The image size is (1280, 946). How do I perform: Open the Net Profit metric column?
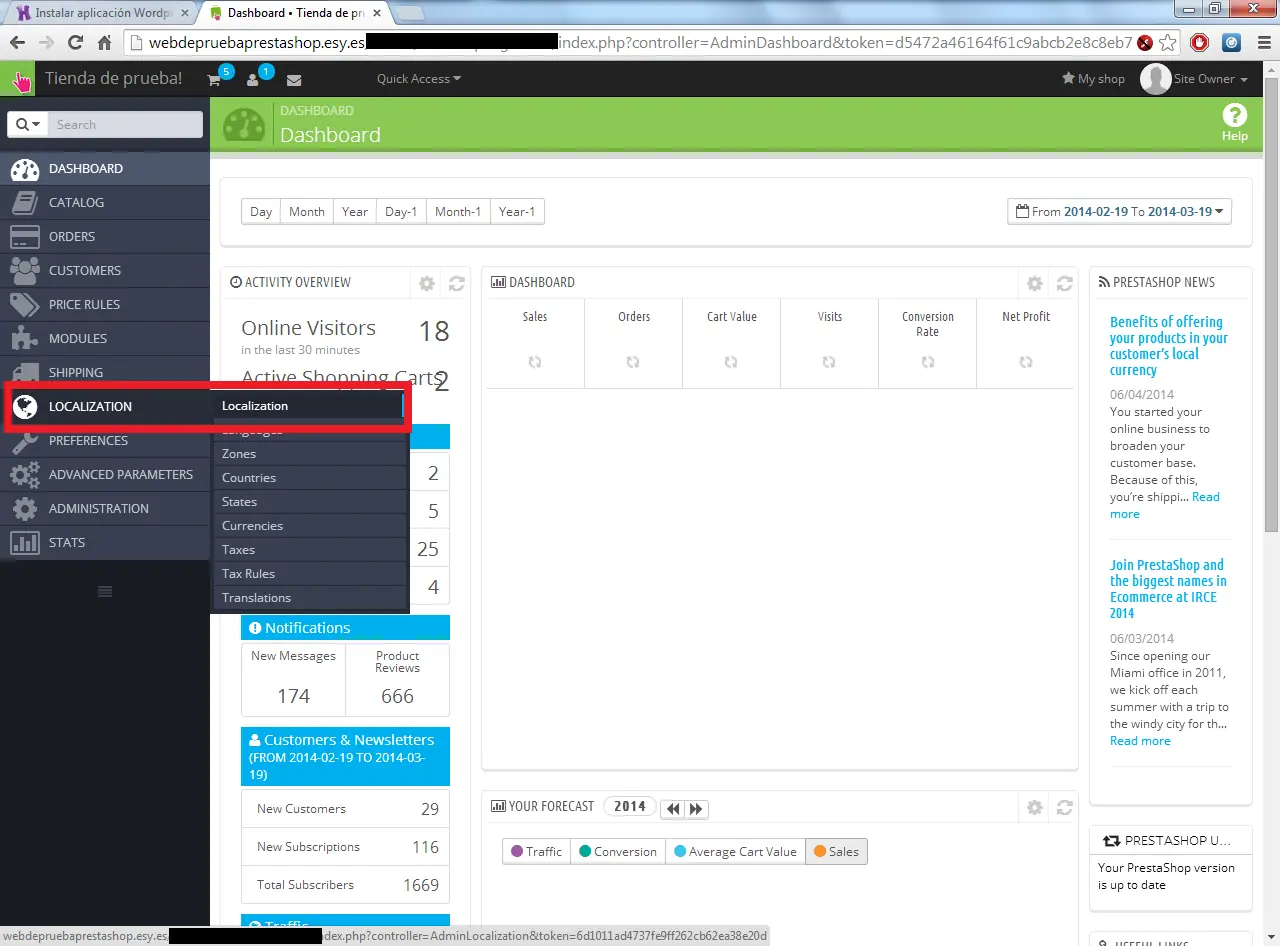pos(1026,343)
